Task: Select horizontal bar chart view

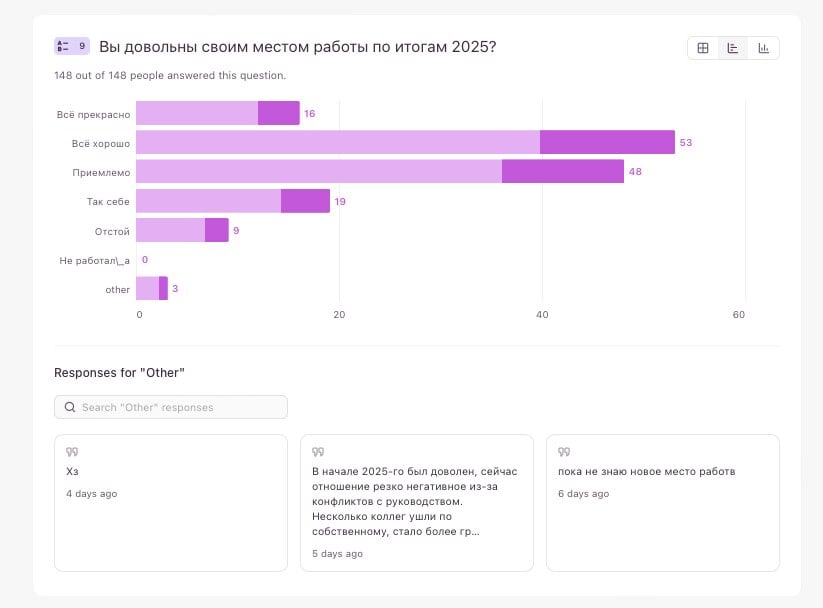Action: (733, 48)
